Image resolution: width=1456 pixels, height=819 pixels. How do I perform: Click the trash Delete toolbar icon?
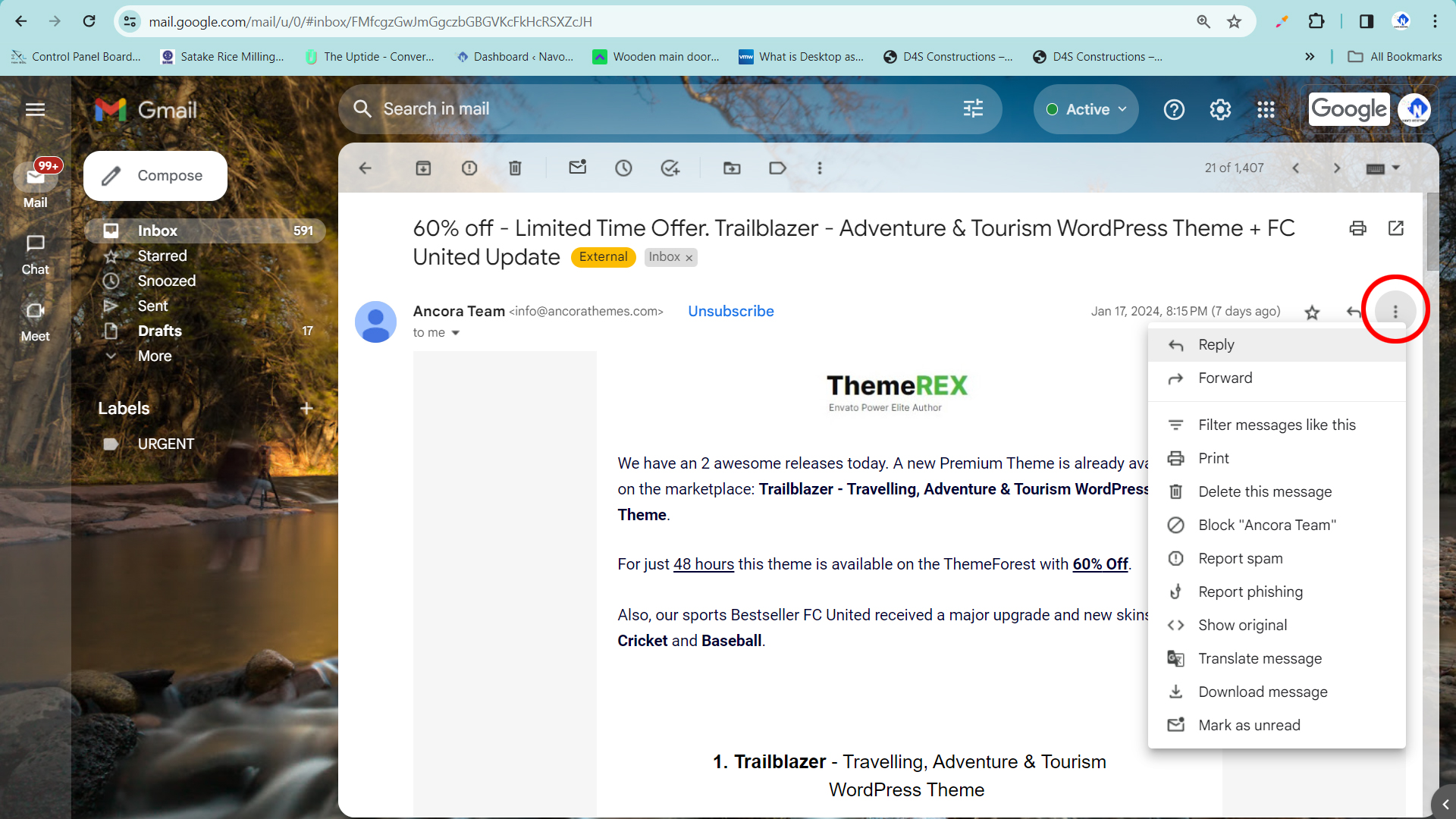[515, 168]
